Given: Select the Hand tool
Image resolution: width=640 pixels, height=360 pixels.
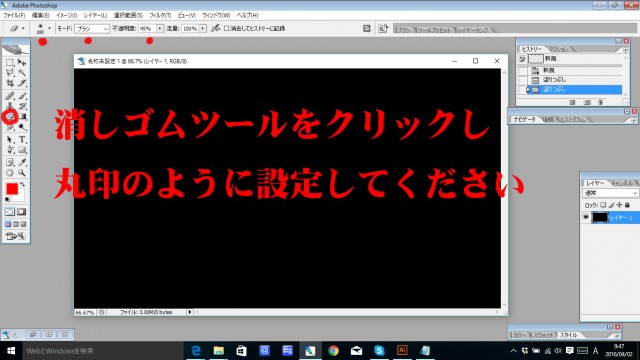Looking at the screenshot, I should [x=10, y=173].
